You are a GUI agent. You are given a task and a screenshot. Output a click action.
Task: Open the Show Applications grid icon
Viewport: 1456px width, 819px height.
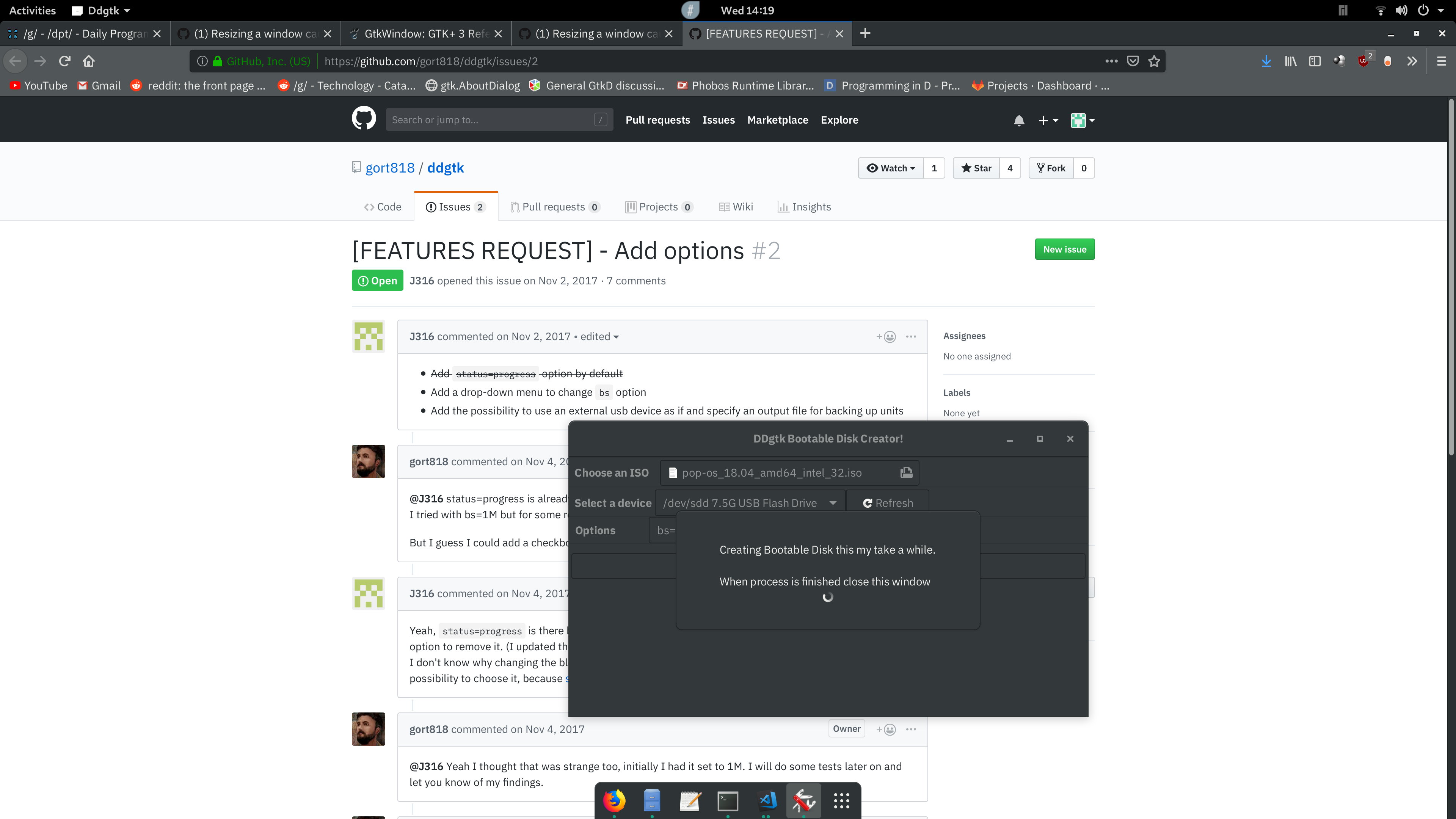tap(841, 800)
